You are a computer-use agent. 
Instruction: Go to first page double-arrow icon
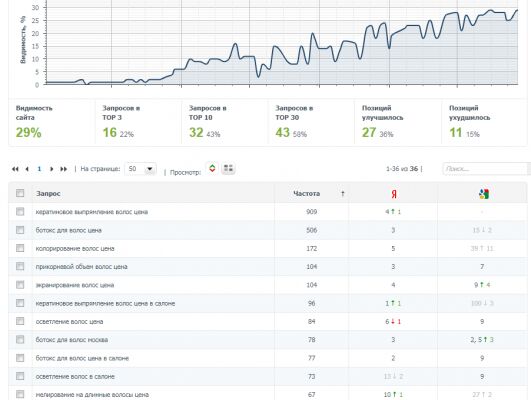15,169
